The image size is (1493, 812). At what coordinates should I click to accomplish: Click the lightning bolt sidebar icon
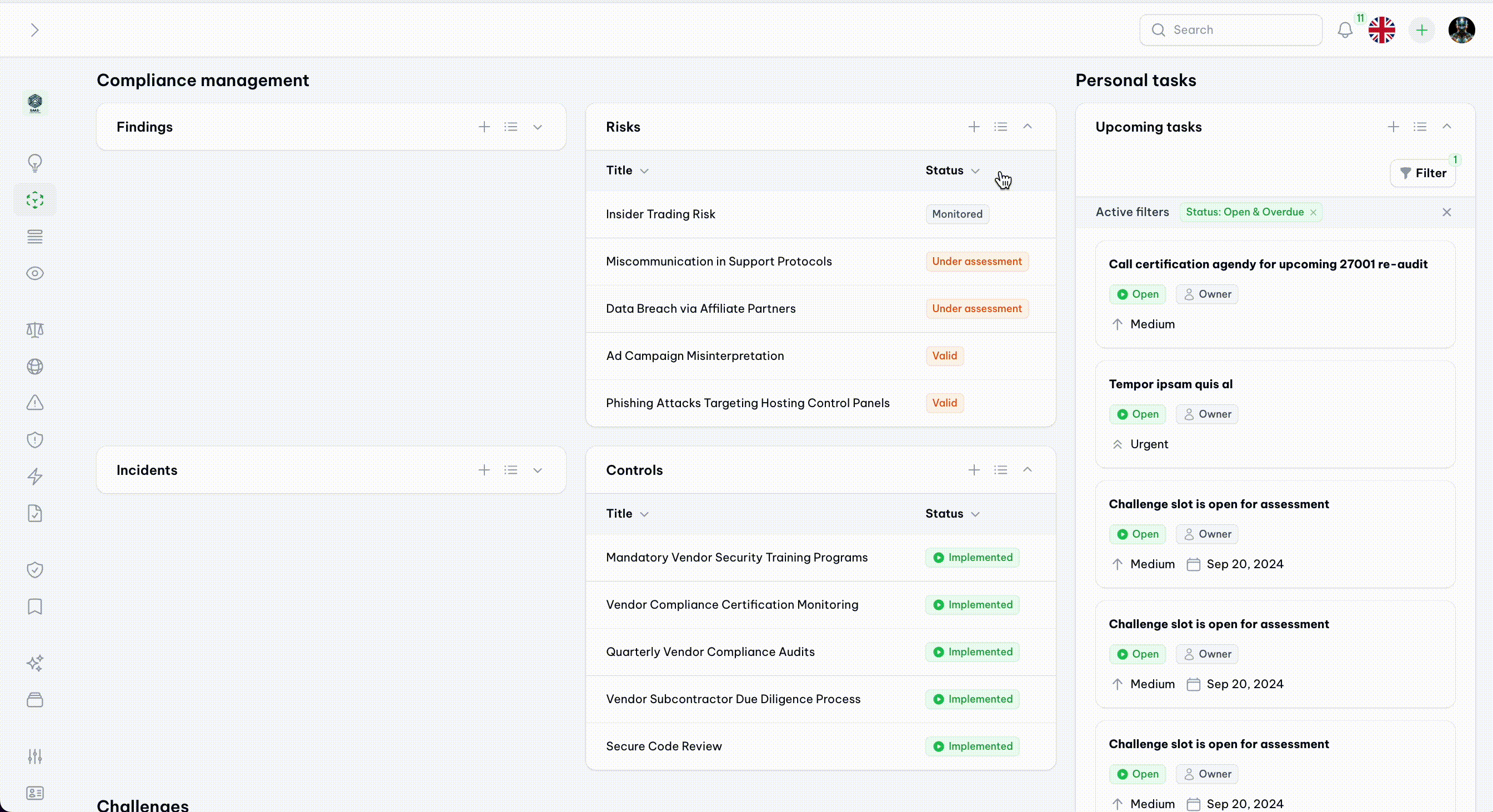tap(35, 477)
